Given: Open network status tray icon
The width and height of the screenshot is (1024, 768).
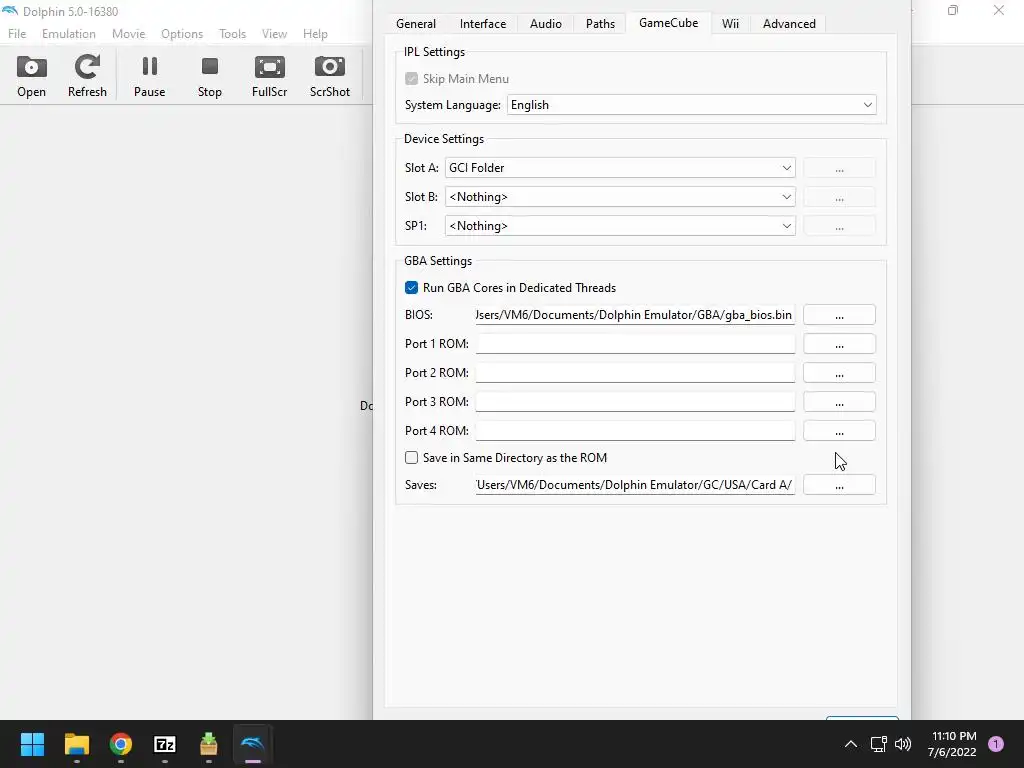Looking at the screenshot, I should [x=878, y=744].
